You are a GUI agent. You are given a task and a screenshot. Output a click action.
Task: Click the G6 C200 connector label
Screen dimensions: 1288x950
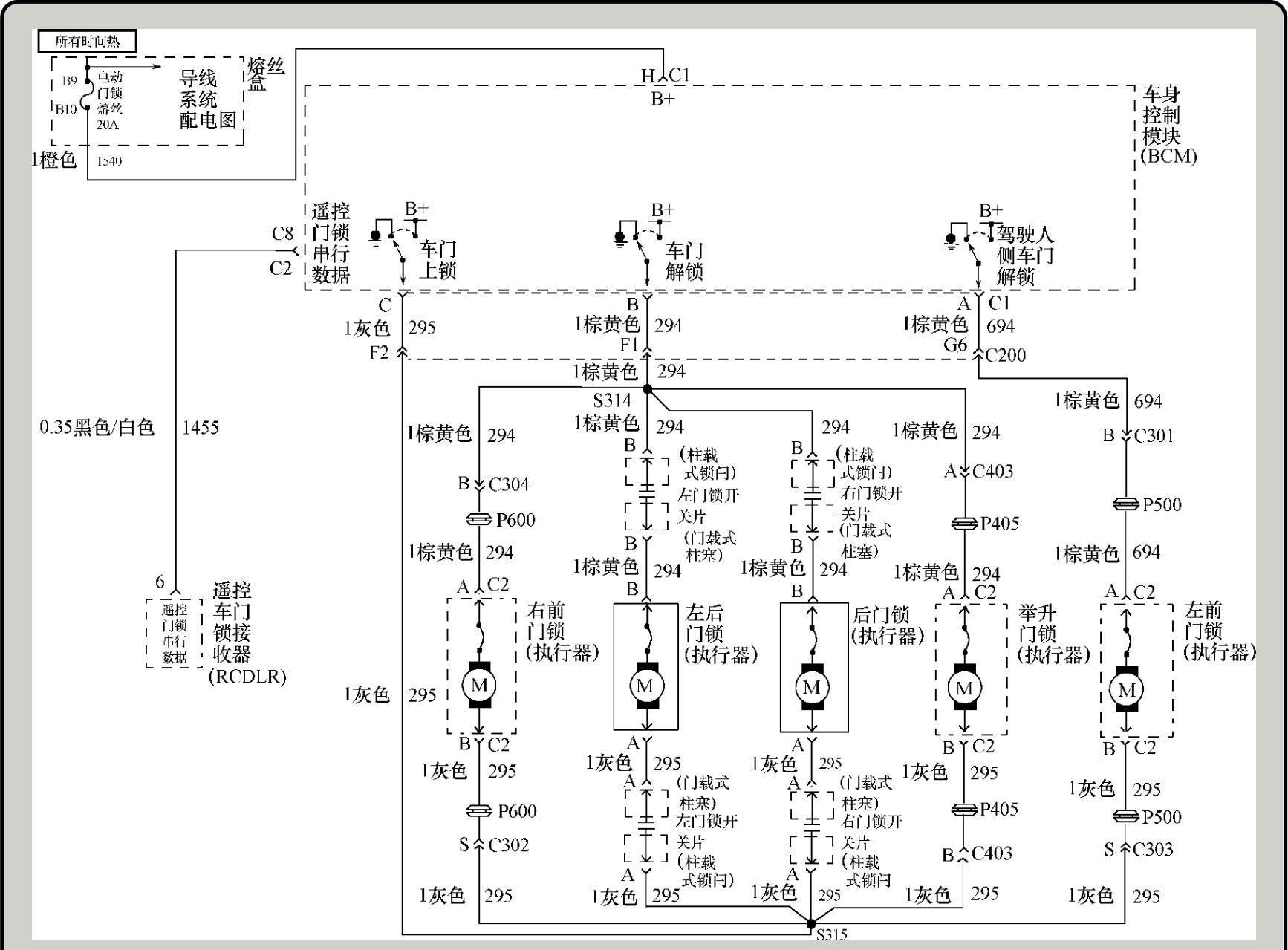pyautogui.click(x=985, y=350)
